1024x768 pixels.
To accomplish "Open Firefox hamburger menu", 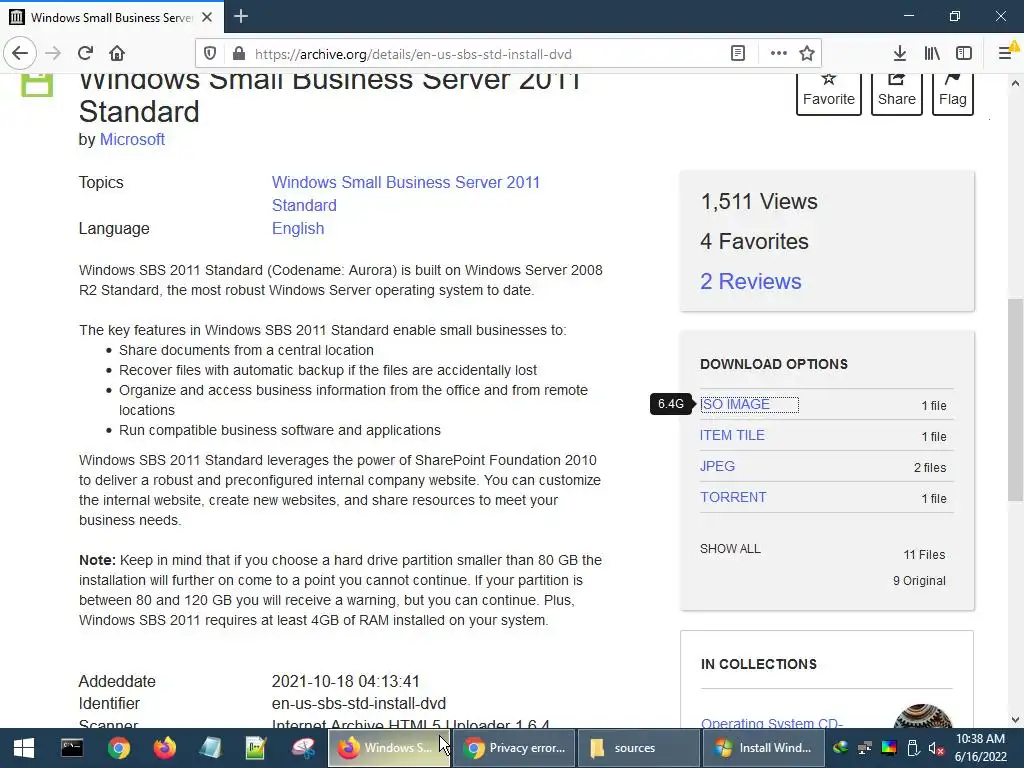I will click(1006, 54).
